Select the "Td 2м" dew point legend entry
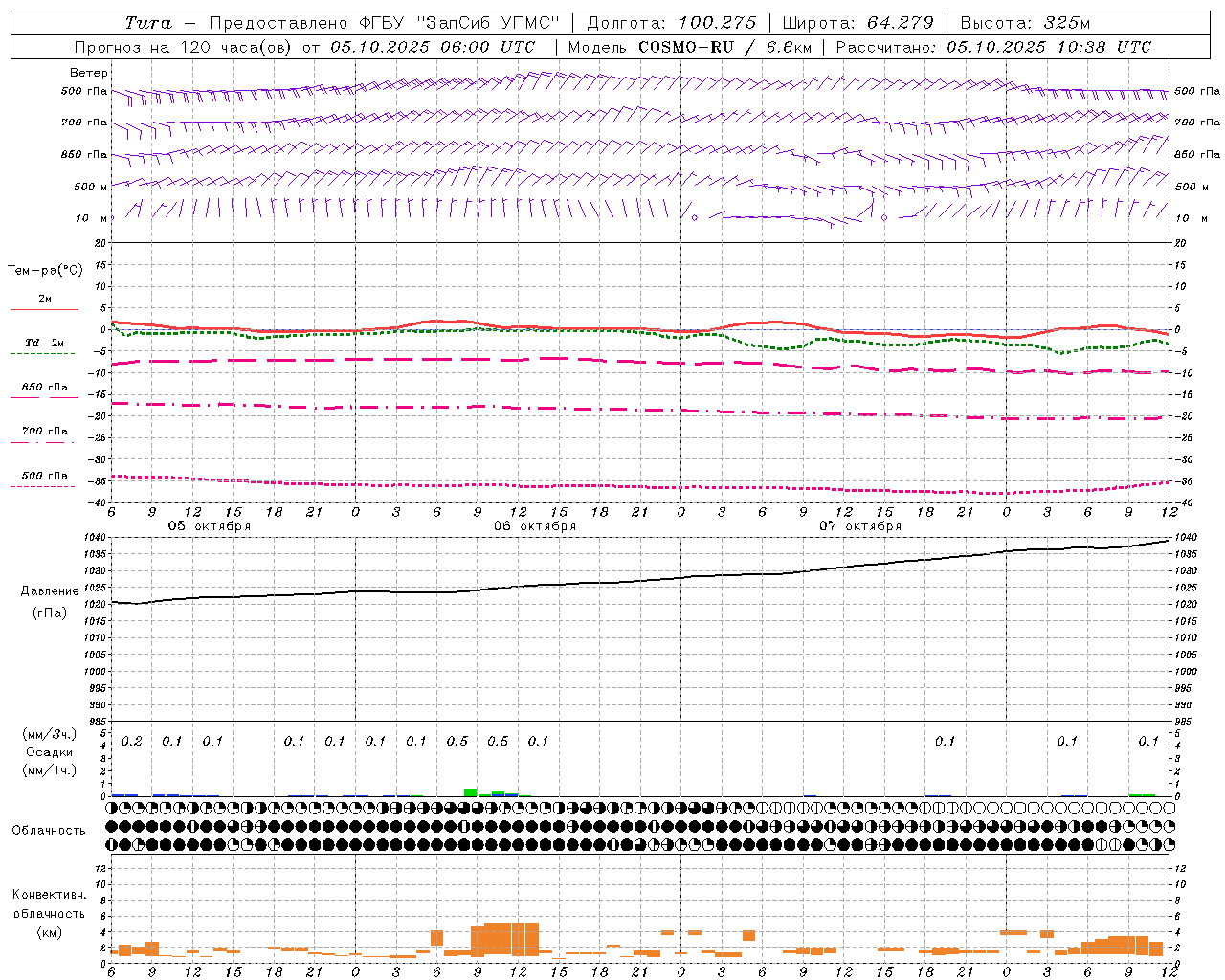 (45, 343)
